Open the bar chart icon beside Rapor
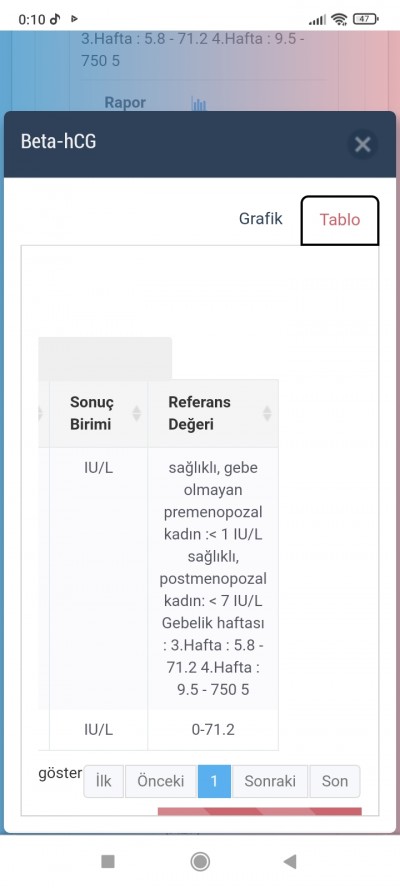The width and height of the screenshot is (400, 888). click(198, 104)
